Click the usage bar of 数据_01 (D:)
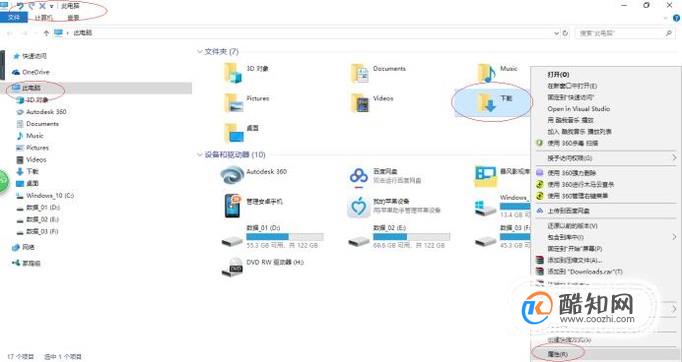Viewport: 682px width, 362px height. pyautogui.click(x=285, y=237)
